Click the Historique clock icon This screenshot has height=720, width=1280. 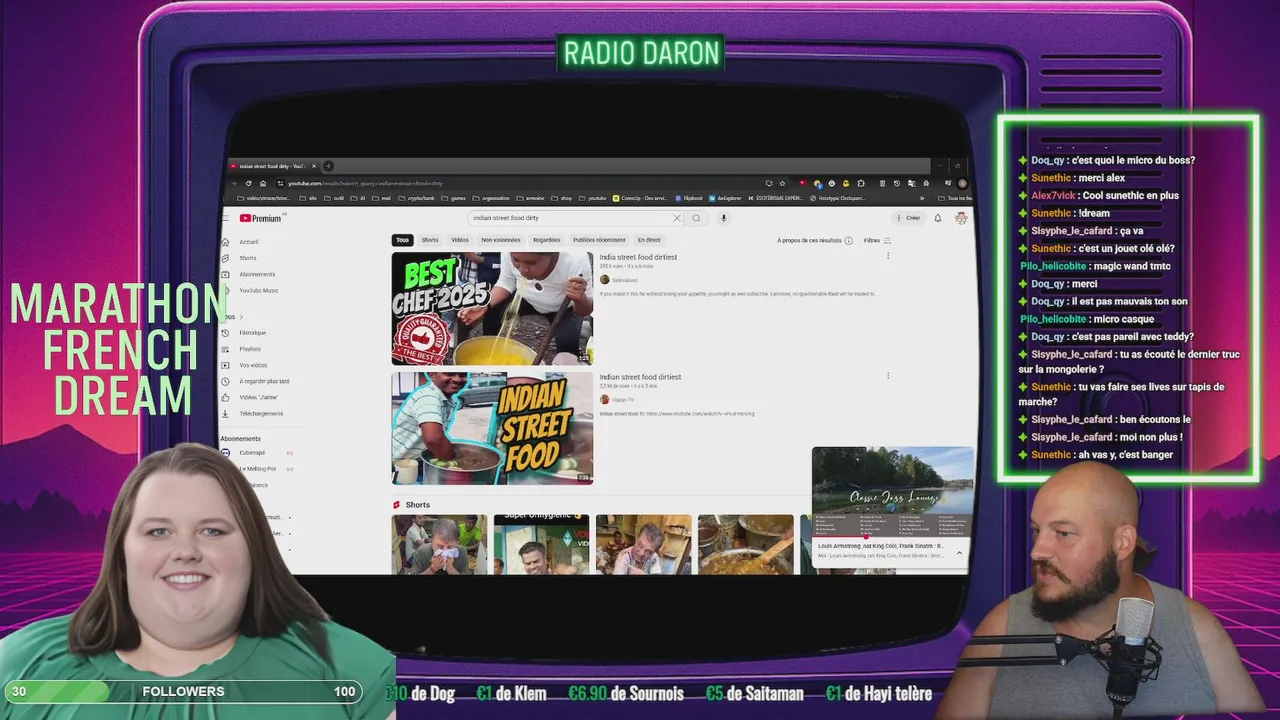tap(225, 333)
